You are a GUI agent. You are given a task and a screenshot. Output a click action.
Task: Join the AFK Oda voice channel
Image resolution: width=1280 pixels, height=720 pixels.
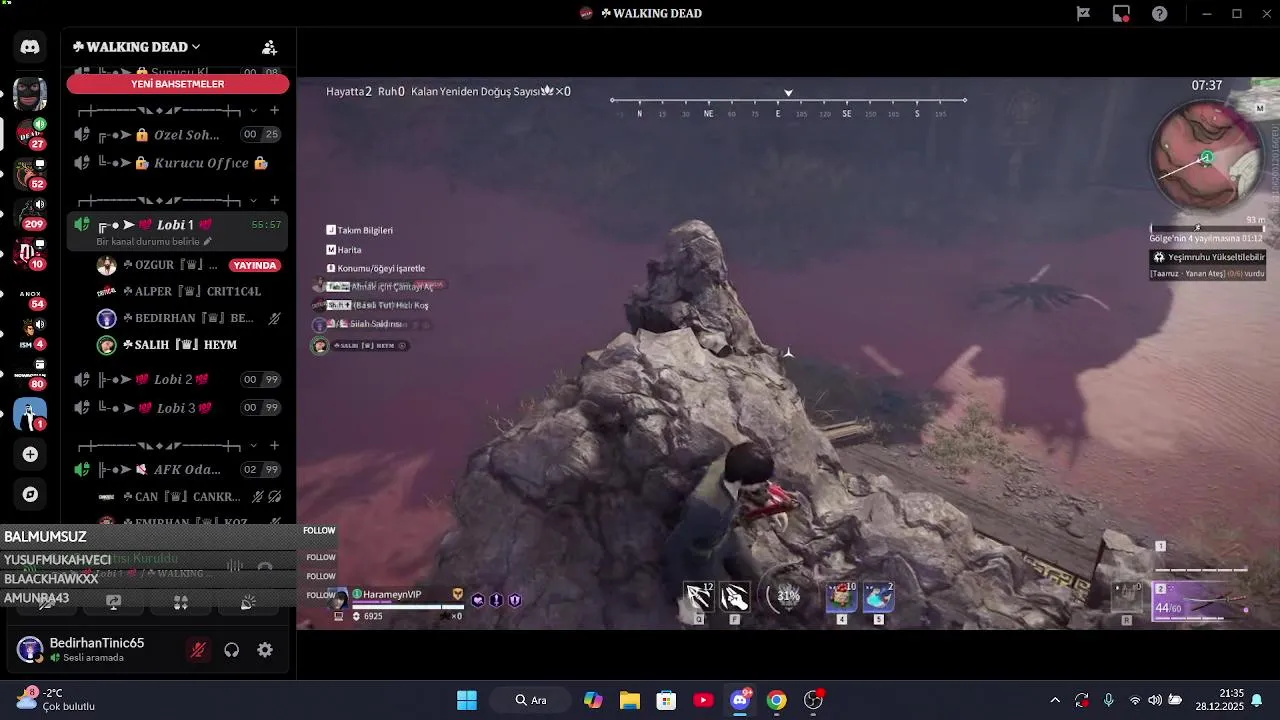178,470
